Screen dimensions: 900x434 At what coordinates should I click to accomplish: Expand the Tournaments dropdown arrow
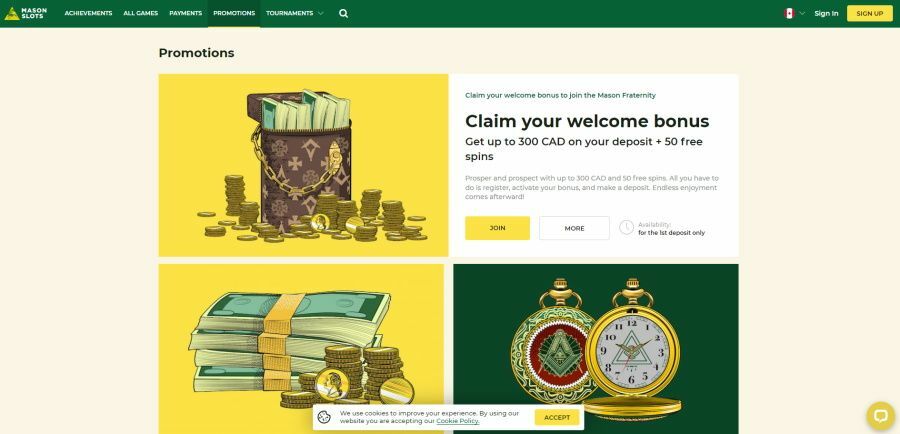click(320, 13)
